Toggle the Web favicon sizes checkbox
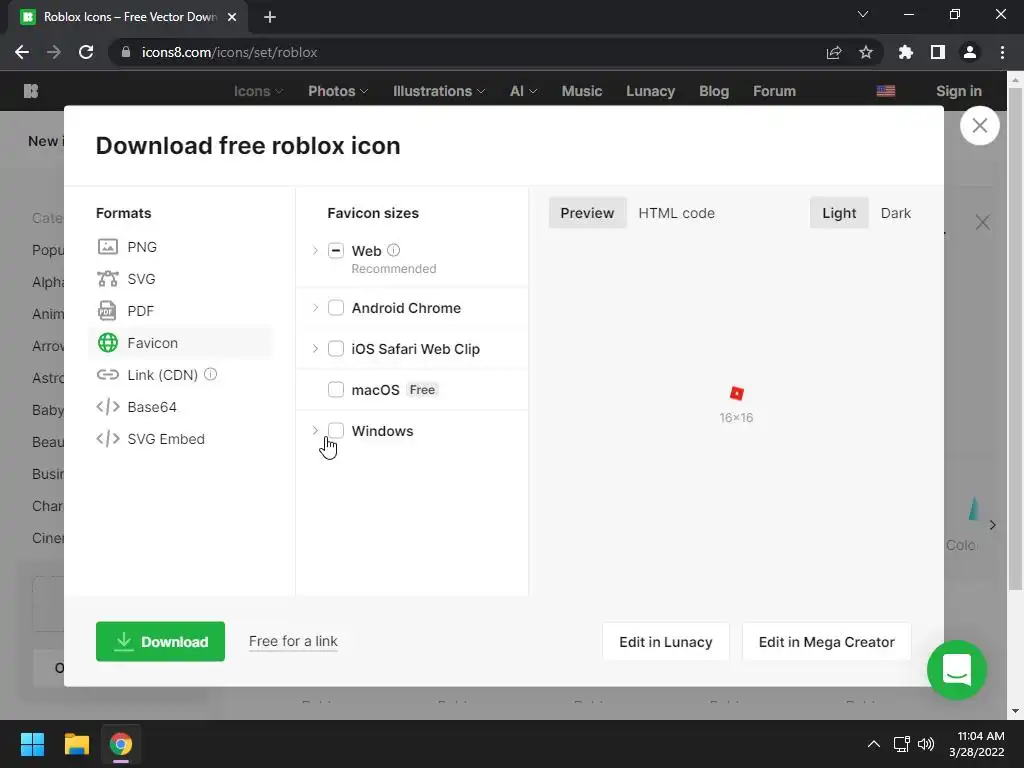The image size is (1024, 768). coord(336,251)
